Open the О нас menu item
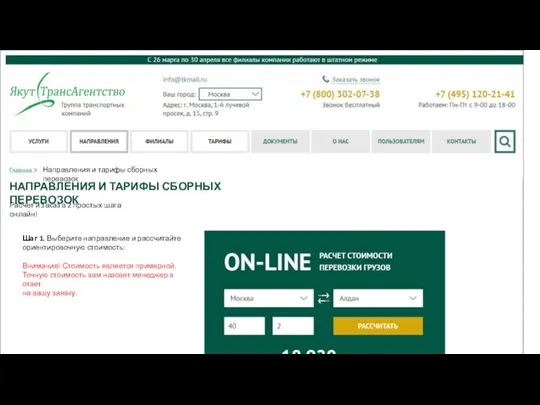Screen dimensions: 540x405 341,141
